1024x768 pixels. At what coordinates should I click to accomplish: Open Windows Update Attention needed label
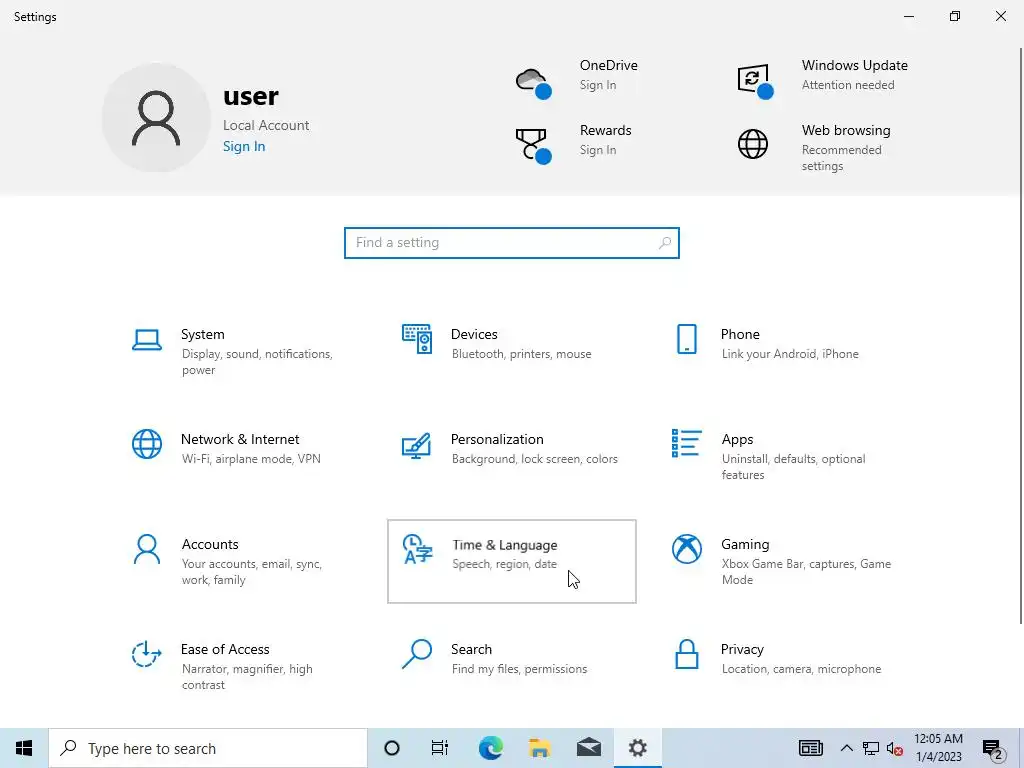point(848,85)
